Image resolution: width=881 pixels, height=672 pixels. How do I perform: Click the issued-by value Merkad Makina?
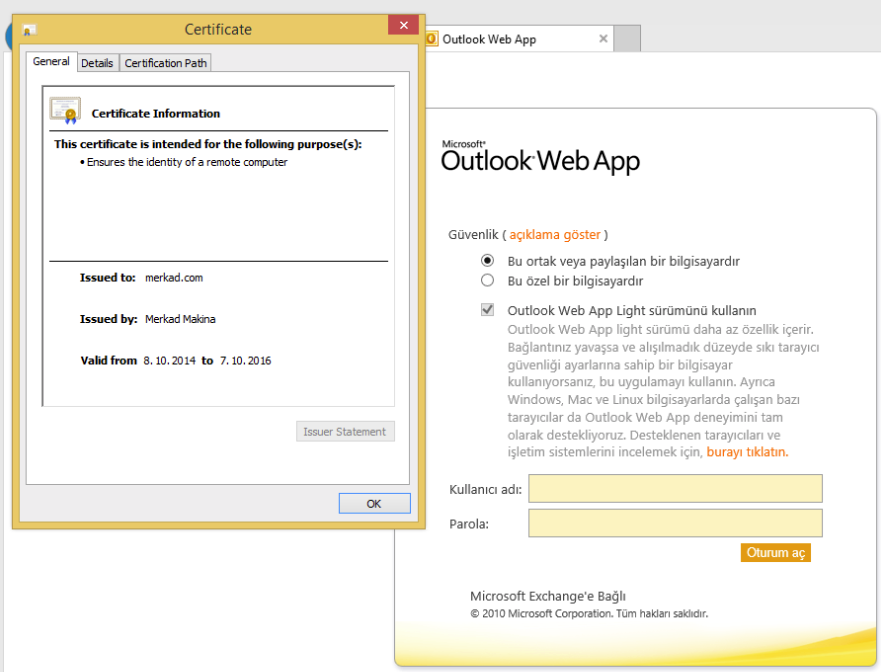pos(180,319)
